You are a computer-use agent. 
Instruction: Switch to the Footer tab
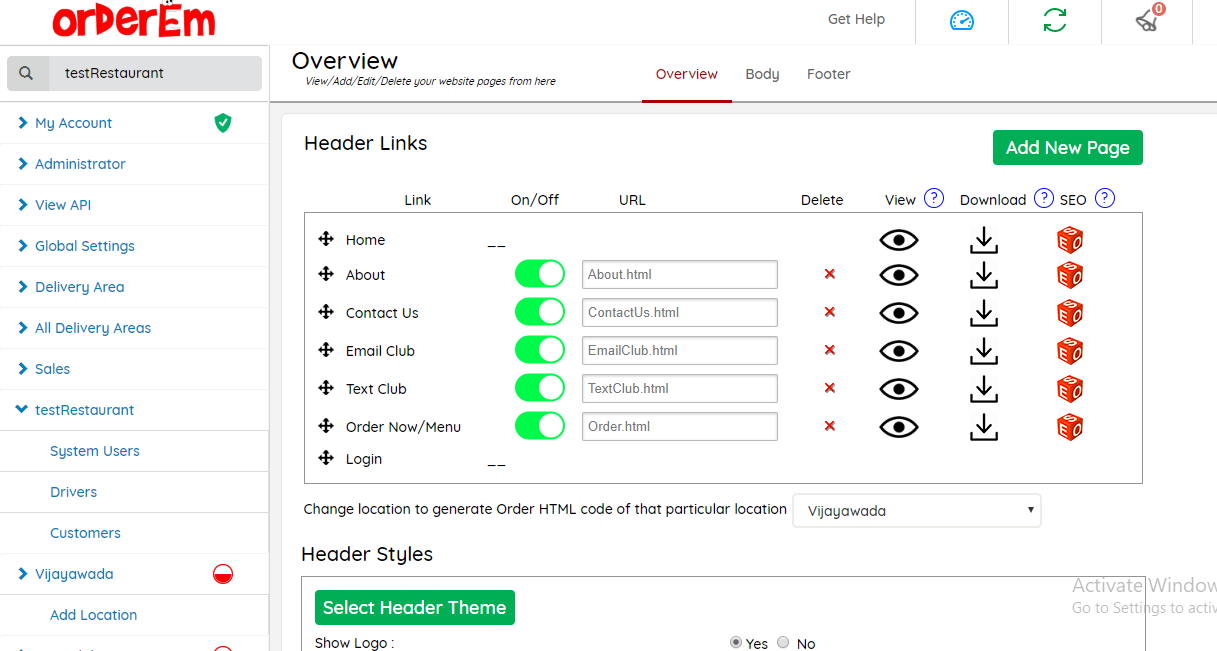(x=828, y=74)
